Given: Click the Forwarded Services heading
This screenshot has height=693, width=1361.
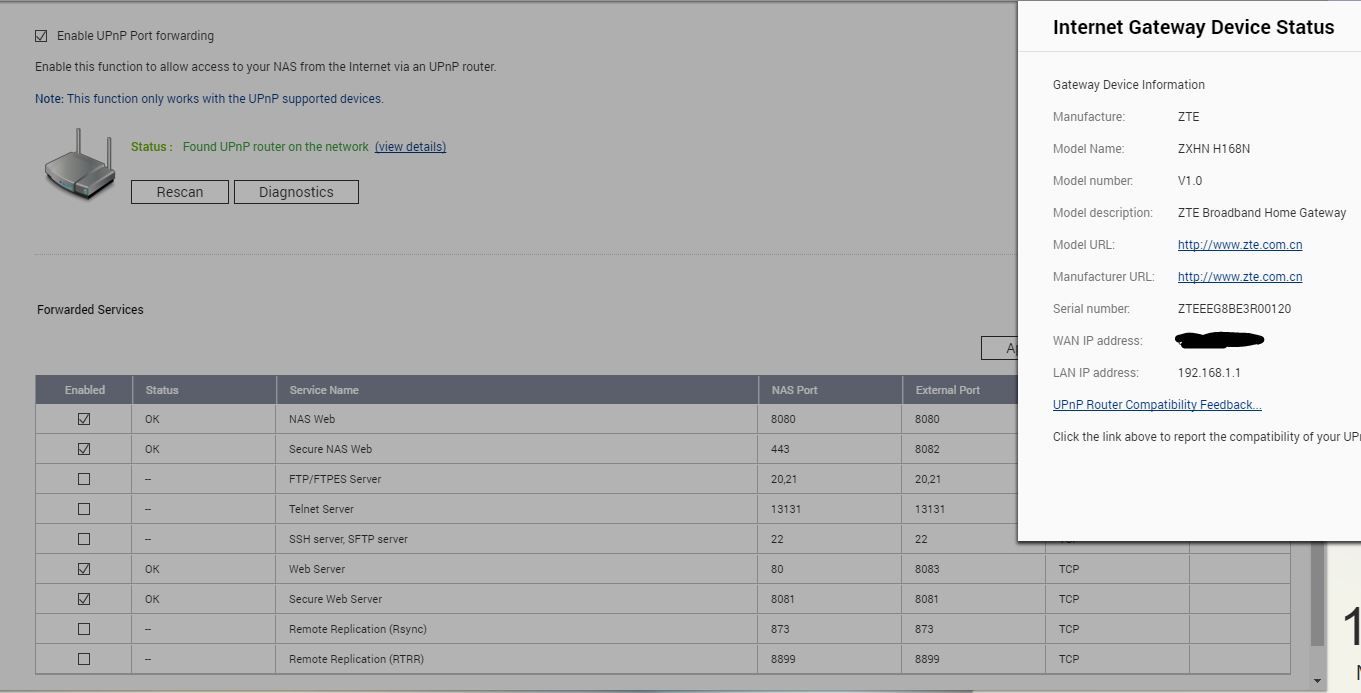Looking at the screenshot, I should 90,310.
